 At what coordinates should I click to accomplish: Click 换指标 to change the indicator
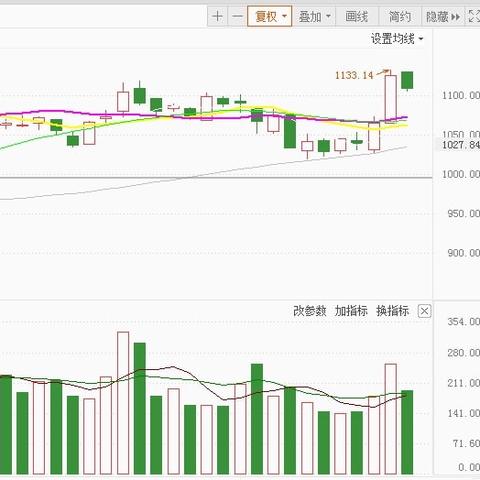tap(392, 311)
